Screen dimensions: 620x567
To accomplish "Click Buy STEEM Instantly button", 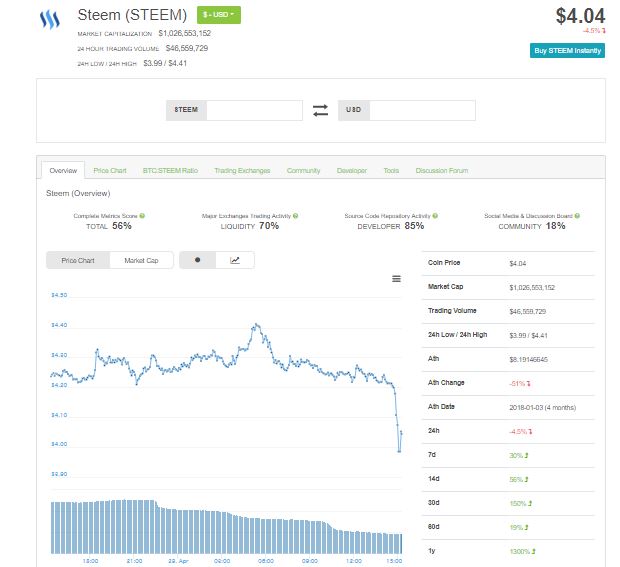I will [x=567, y=51].
